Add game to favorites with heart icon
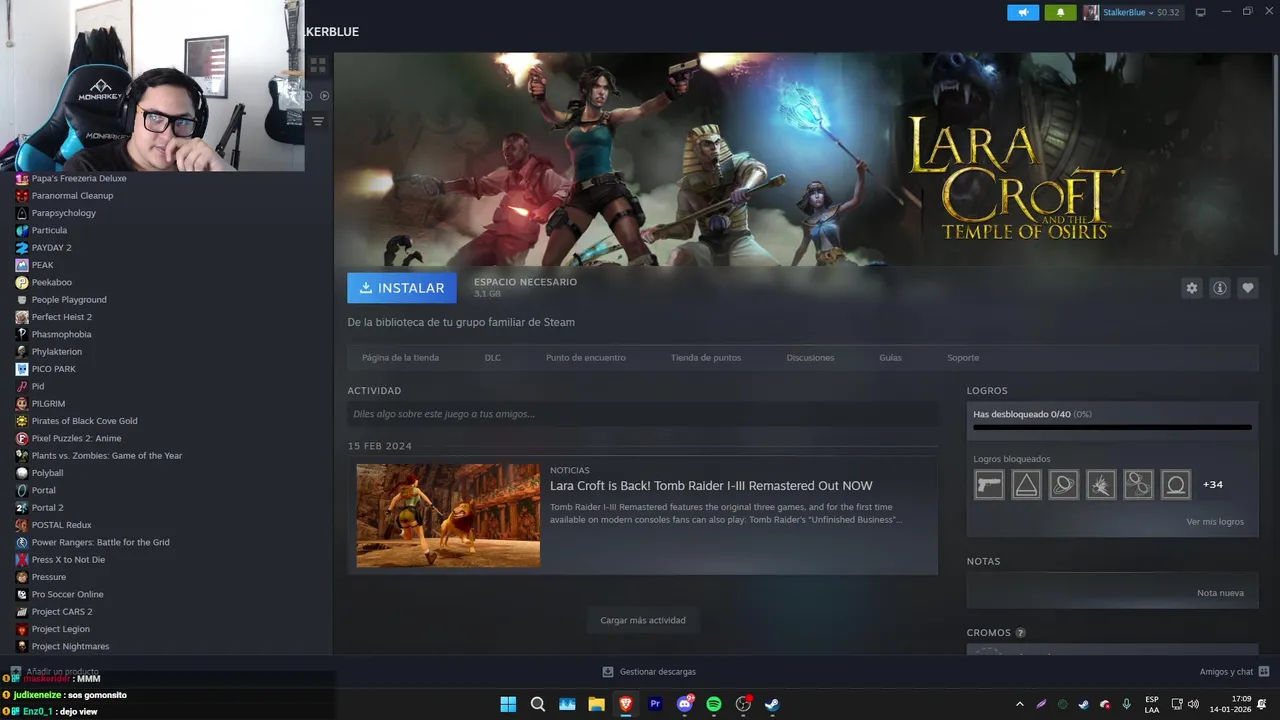 pyautogui.click(x=1248, y=288)
